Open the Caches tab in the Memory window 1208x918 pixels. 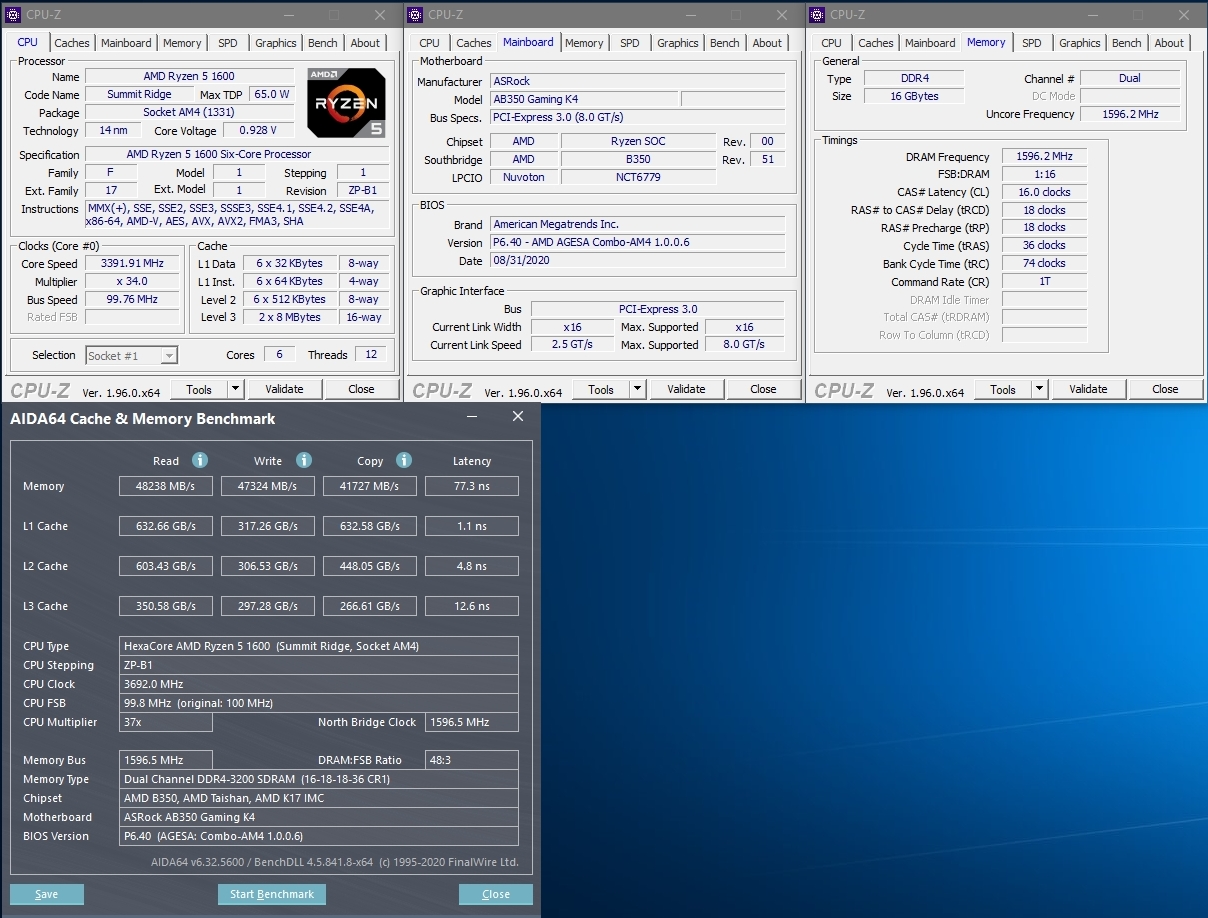(x=876, y=43)
